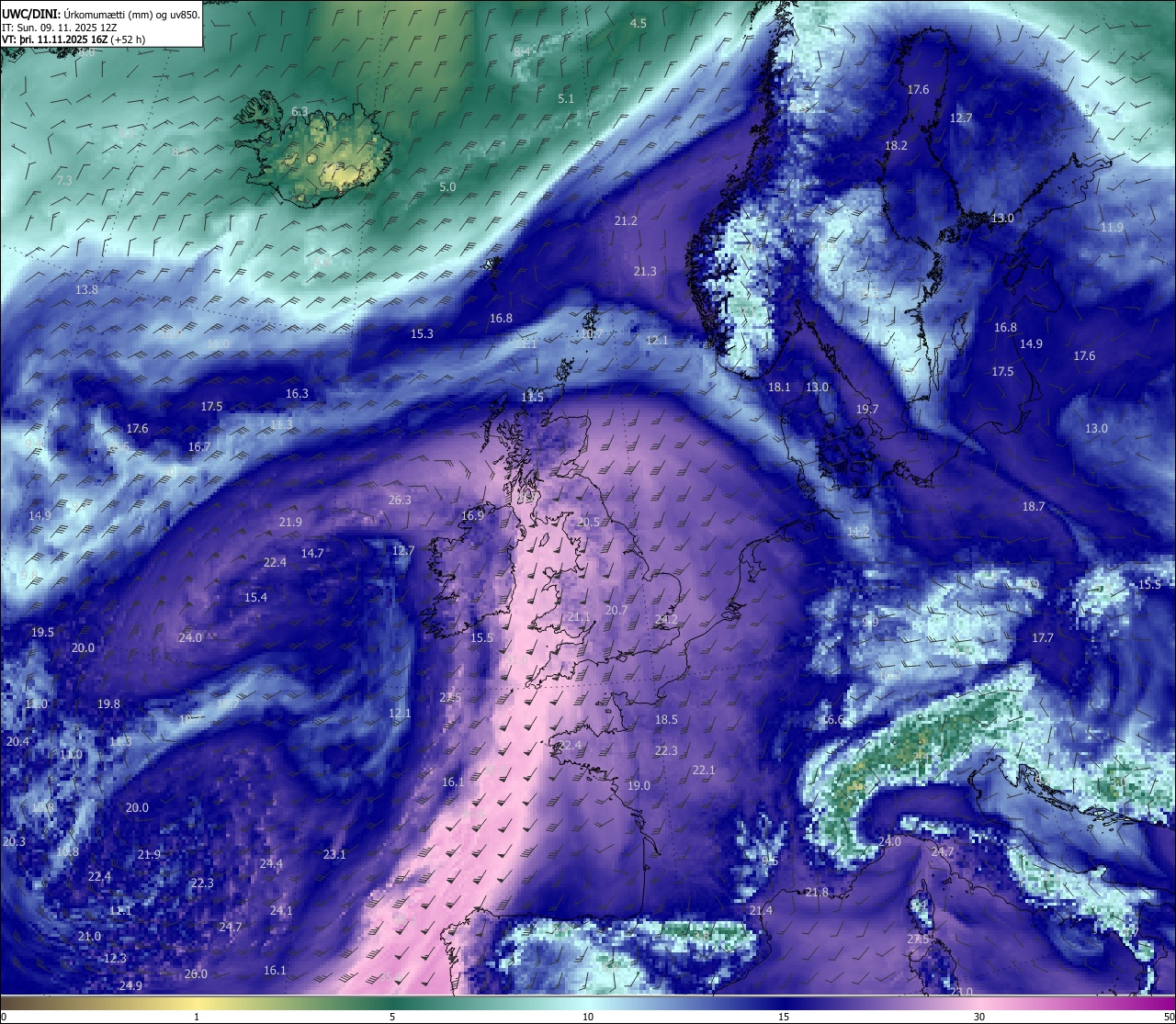Click the value '18.1' near Denmark

(x=779, y=387)
